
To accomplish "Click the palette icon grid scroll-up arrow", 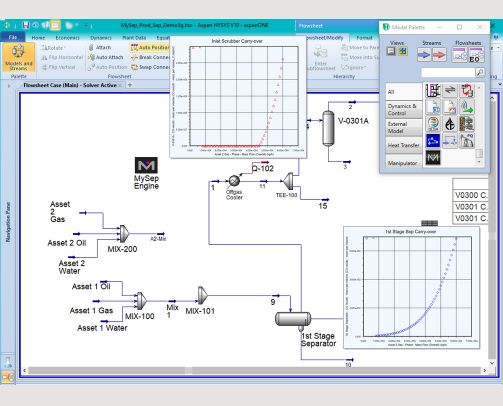I will coord(479,88).
